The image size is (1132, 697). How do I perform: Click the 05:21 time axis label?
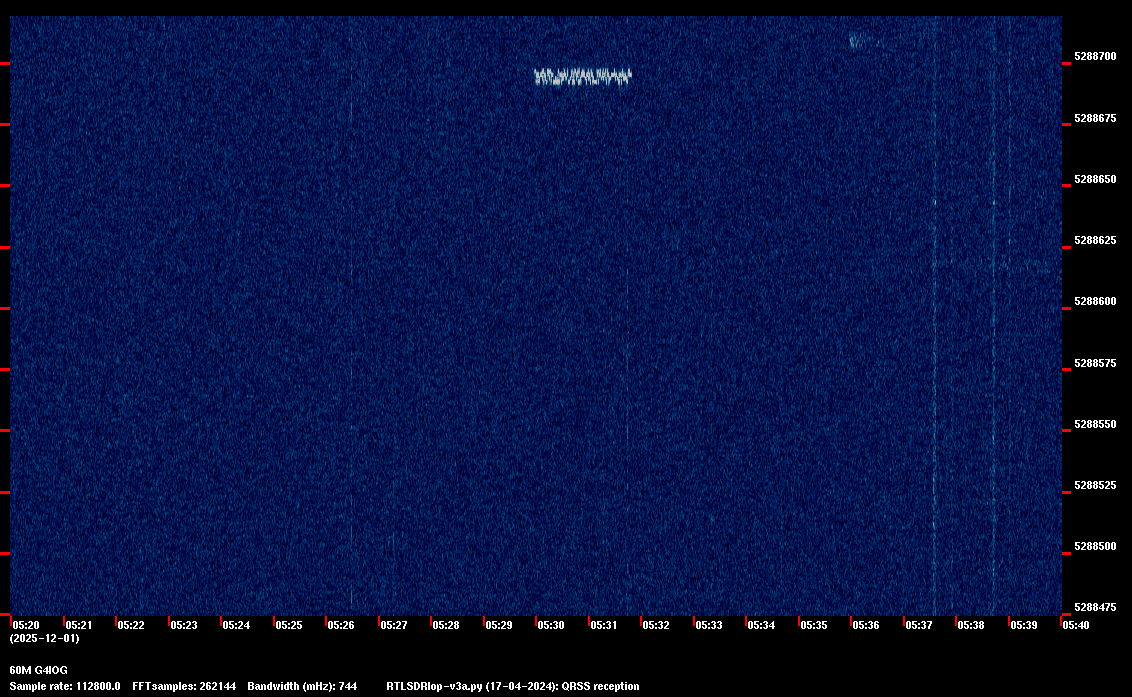[x=79, y=625]
